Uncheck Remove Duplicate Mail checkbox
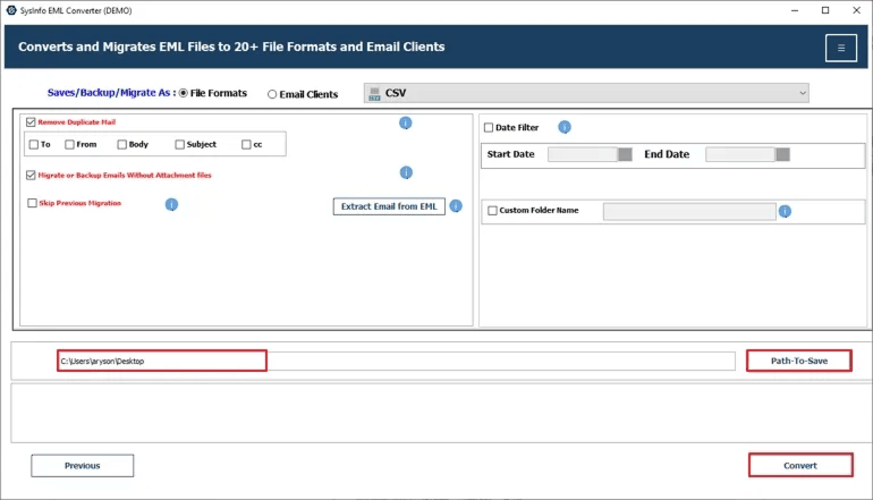873x500 pixels. [31, 122]
